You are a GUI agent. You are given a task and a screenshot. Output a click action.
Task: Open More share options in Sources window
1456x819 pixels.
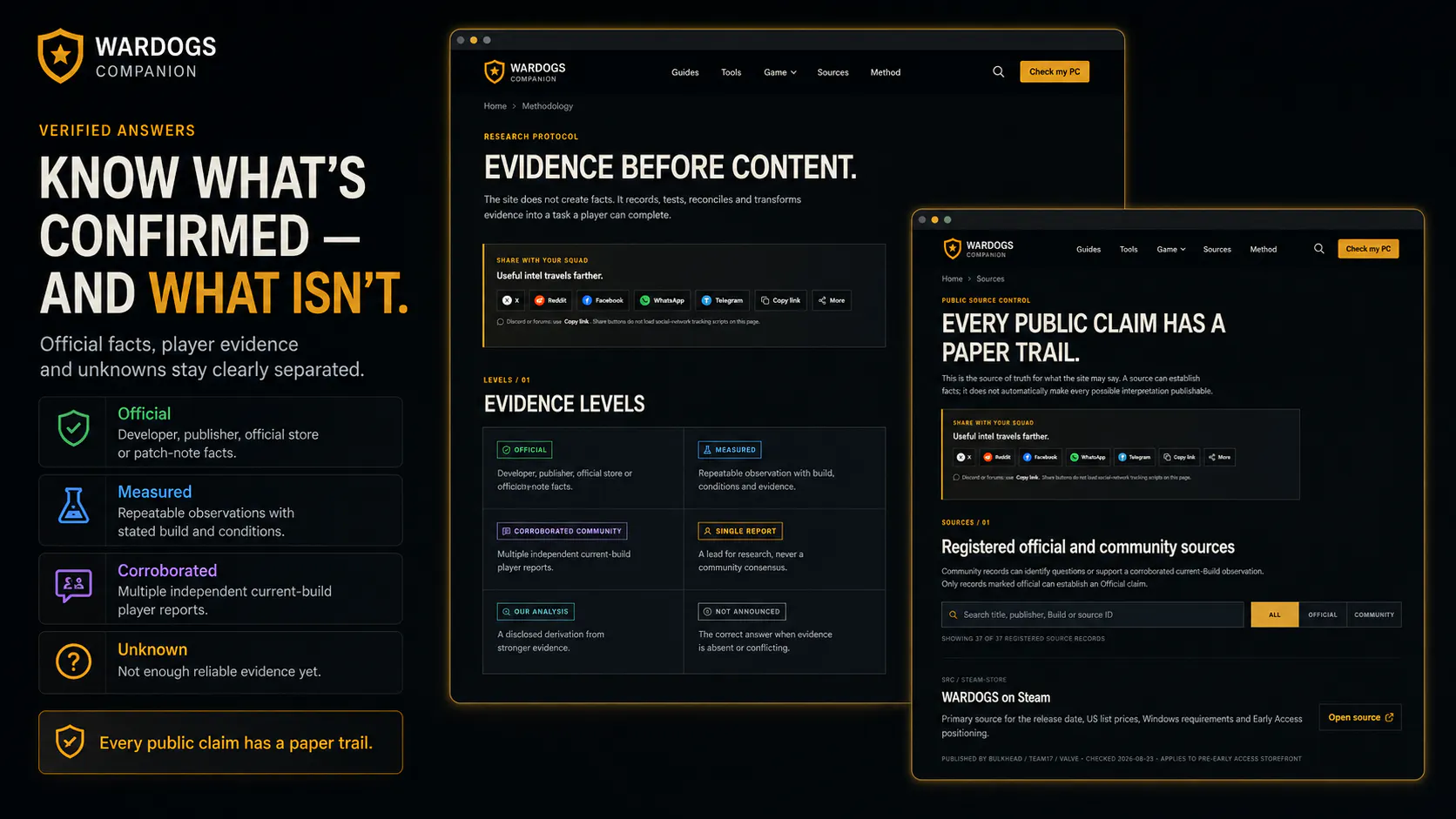pyautogui.click(x=1220, y=457)
